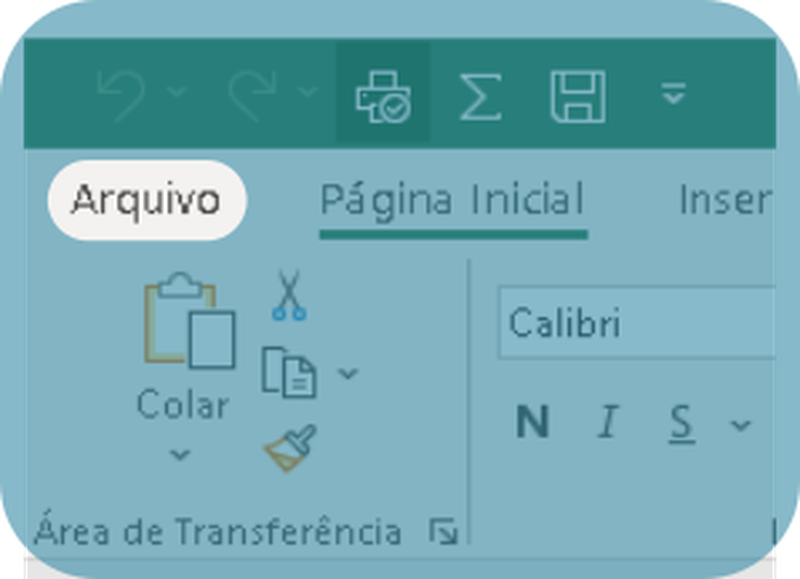800x579 pixels.
Task: Click the Print Preview icon in quick access toolbar
Action: point(383,96)
